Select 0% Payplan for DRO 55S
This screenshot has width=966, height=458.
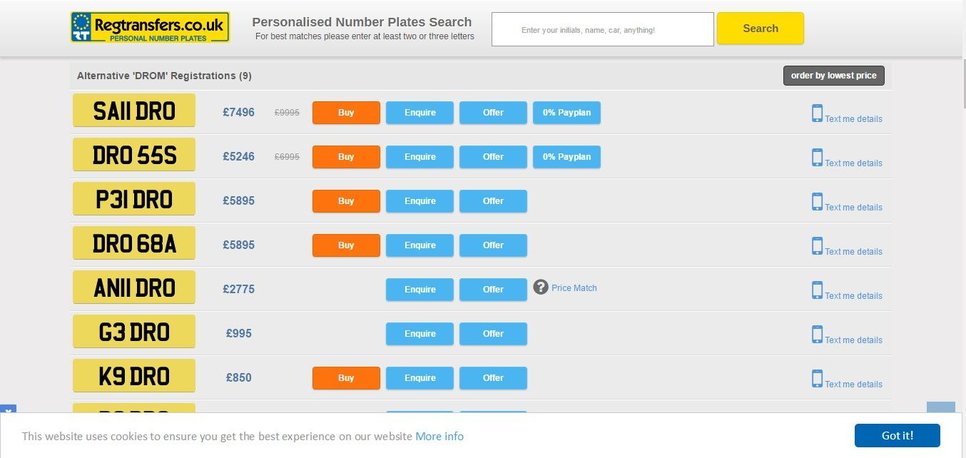tap(567, 157)
